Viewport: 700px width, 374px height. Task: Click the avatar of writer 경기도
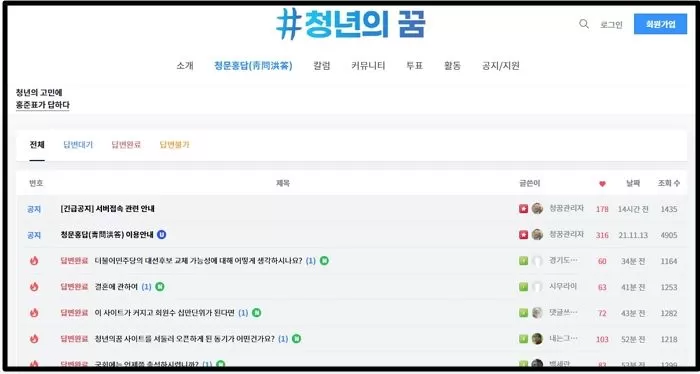537,261
